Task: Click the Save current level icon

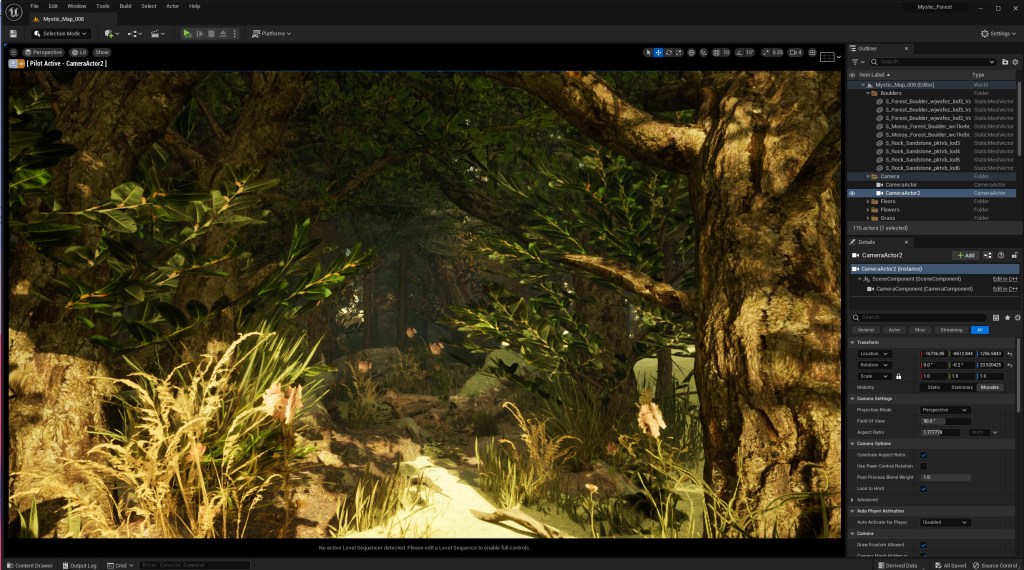Action: coord(13,33)
